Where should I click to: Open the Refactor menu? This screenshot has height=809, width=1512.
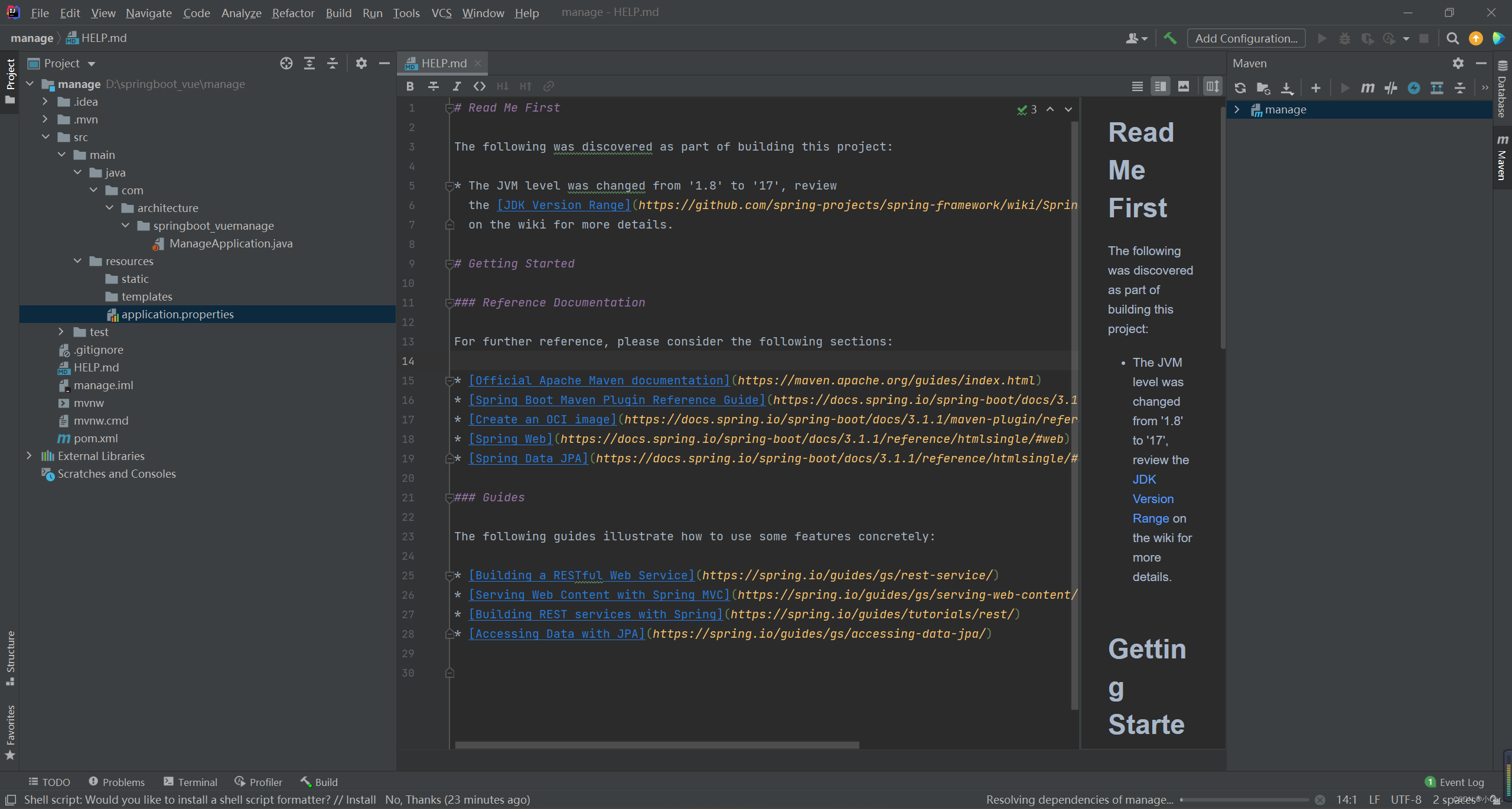tap(292, 12)
